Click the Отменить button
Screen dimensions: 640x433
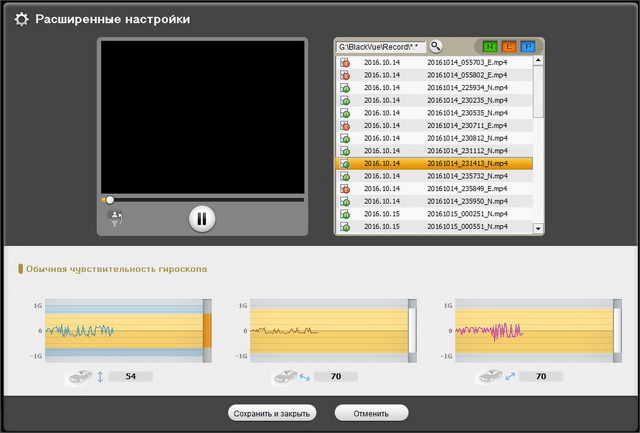click(371, 413)
